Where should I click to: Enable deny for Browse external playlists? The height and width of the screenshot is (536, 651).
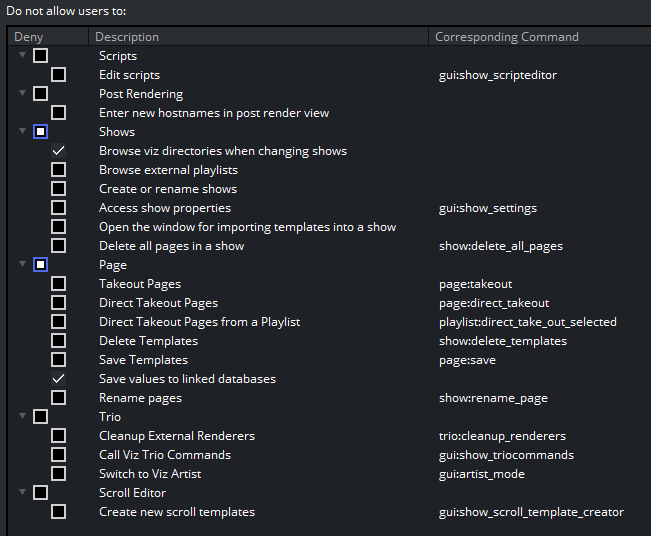click(59, 170)
